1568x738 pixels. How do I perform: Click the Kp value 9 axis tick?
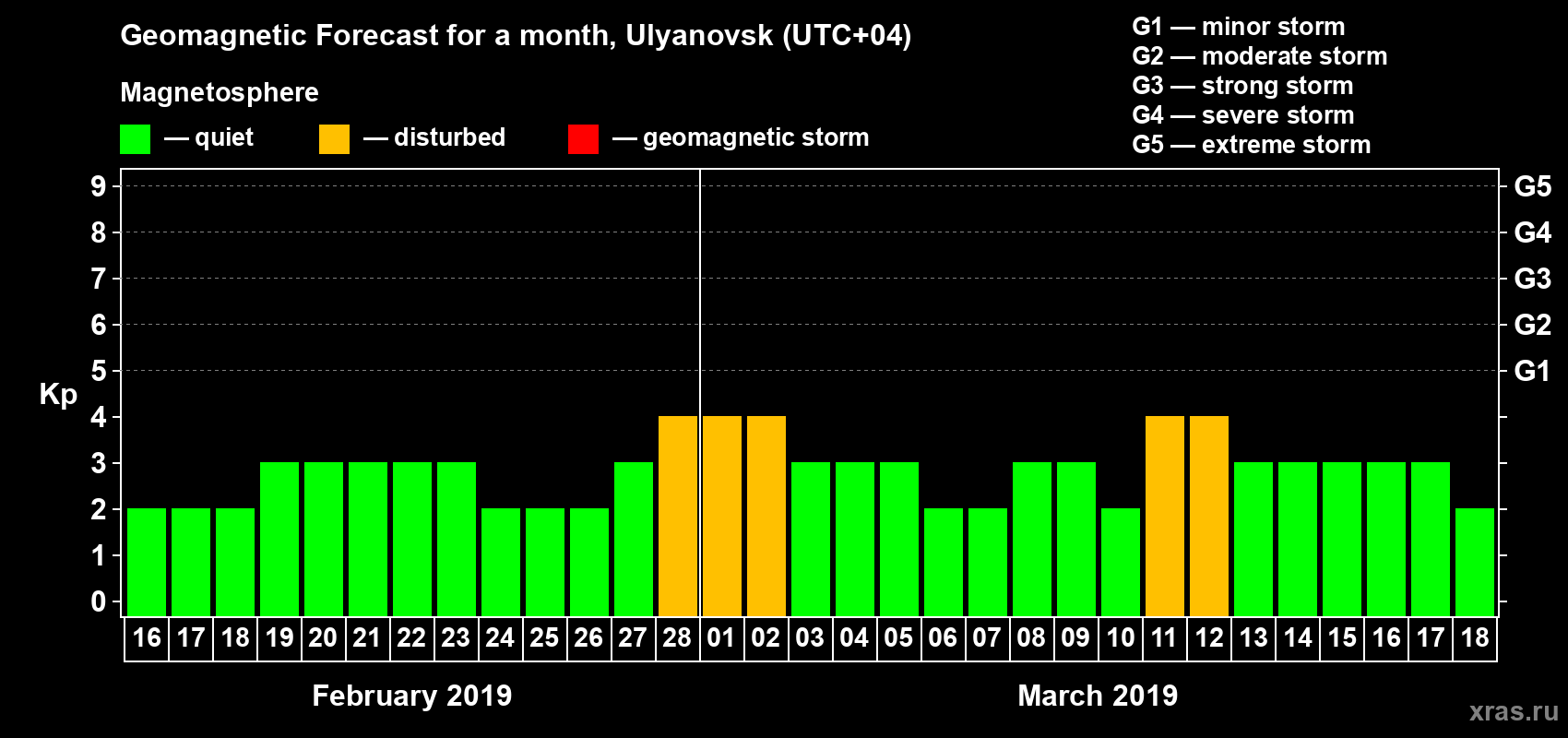click(x=99, y=186)
